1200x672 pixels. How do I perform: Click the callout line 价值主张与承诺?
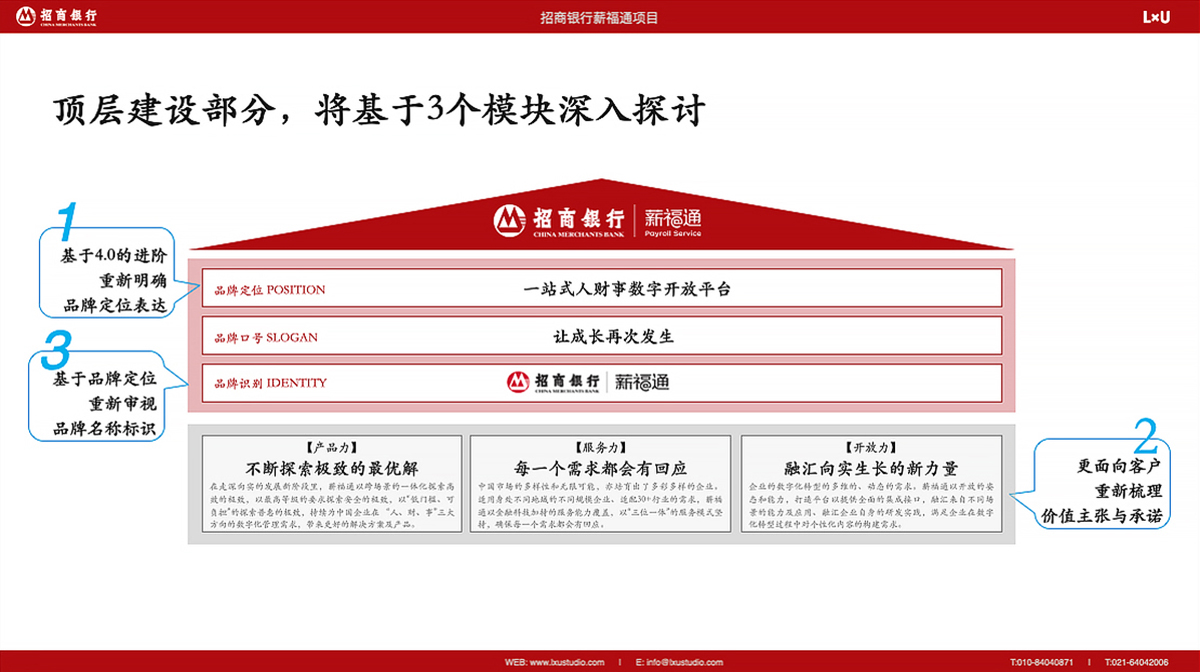[1101, 515]
